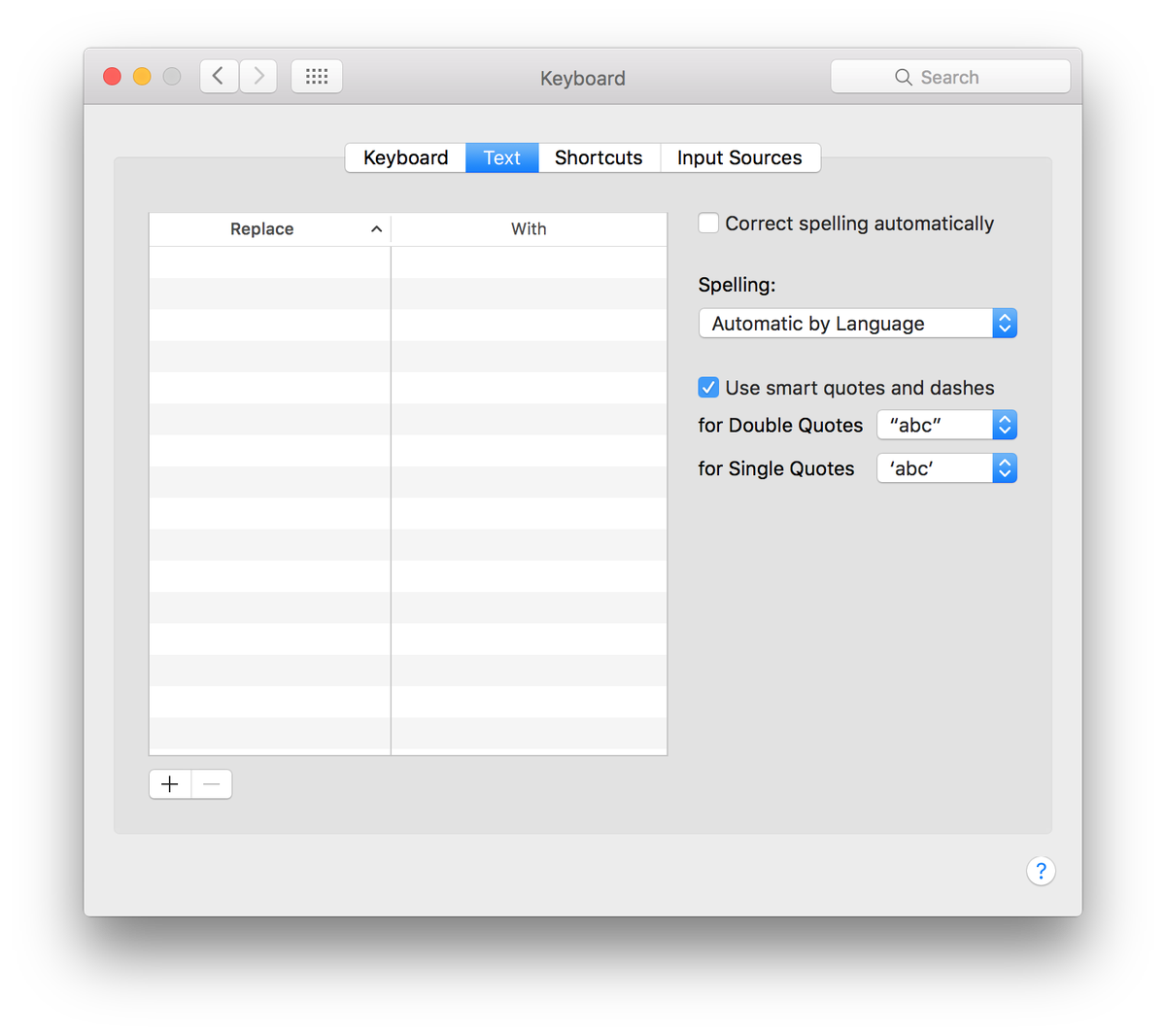1166x1036 pixels.
Task: Select the Text tab
Action: 501,157
